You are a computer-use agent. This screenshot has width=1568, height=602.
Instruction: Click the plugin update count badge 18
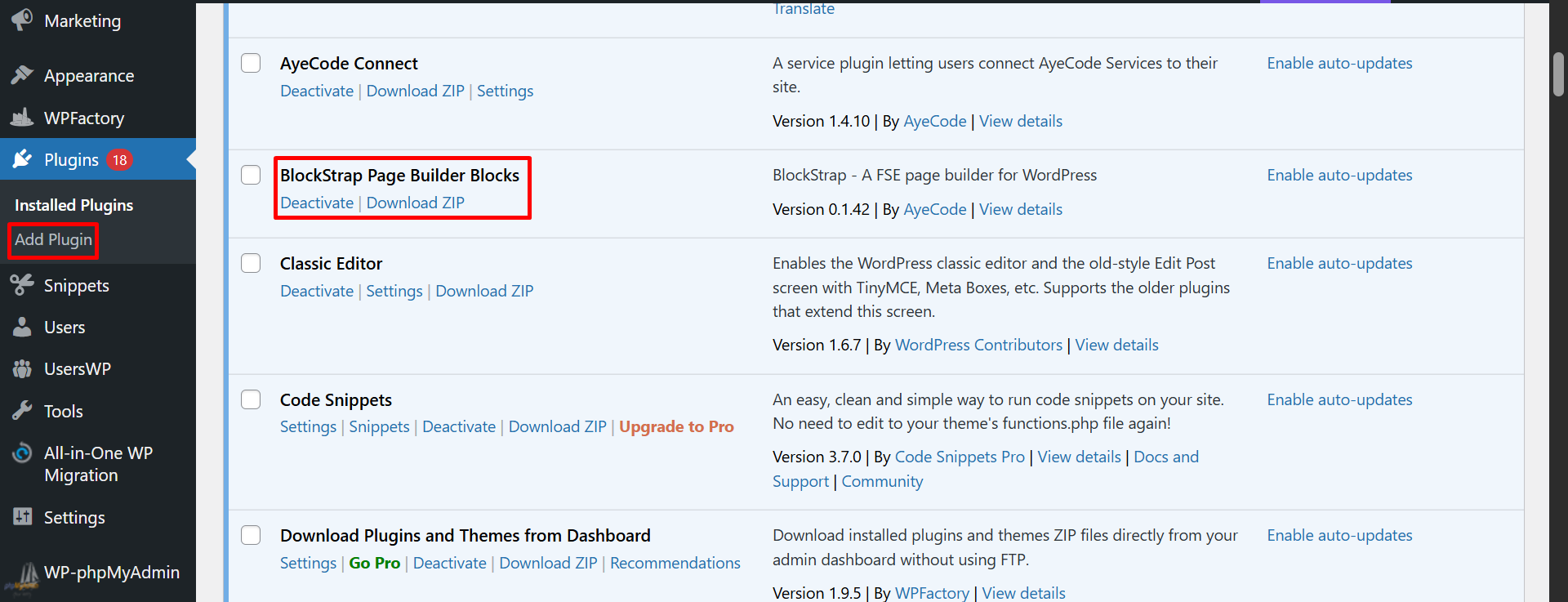(x=120, y=160)
